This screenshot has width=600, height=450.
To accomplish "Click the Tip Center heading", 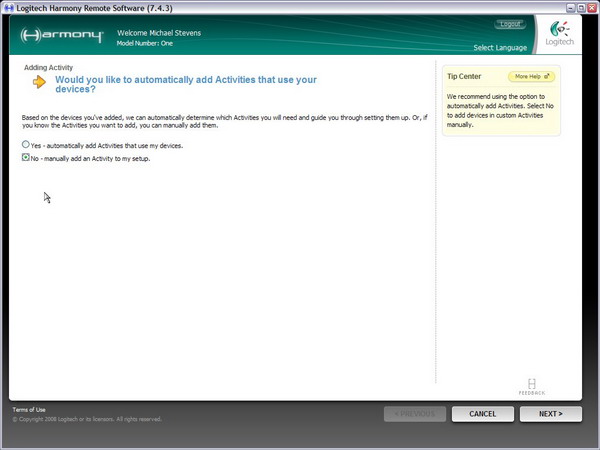I will [x=464, y=77].
